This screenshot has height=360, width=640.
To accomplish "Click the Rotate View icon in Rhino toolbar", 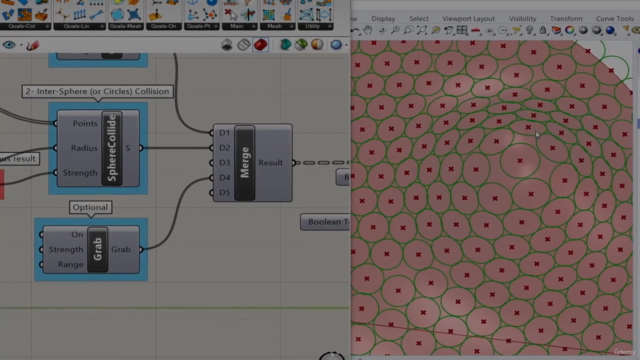I will [x=382, y=31].
